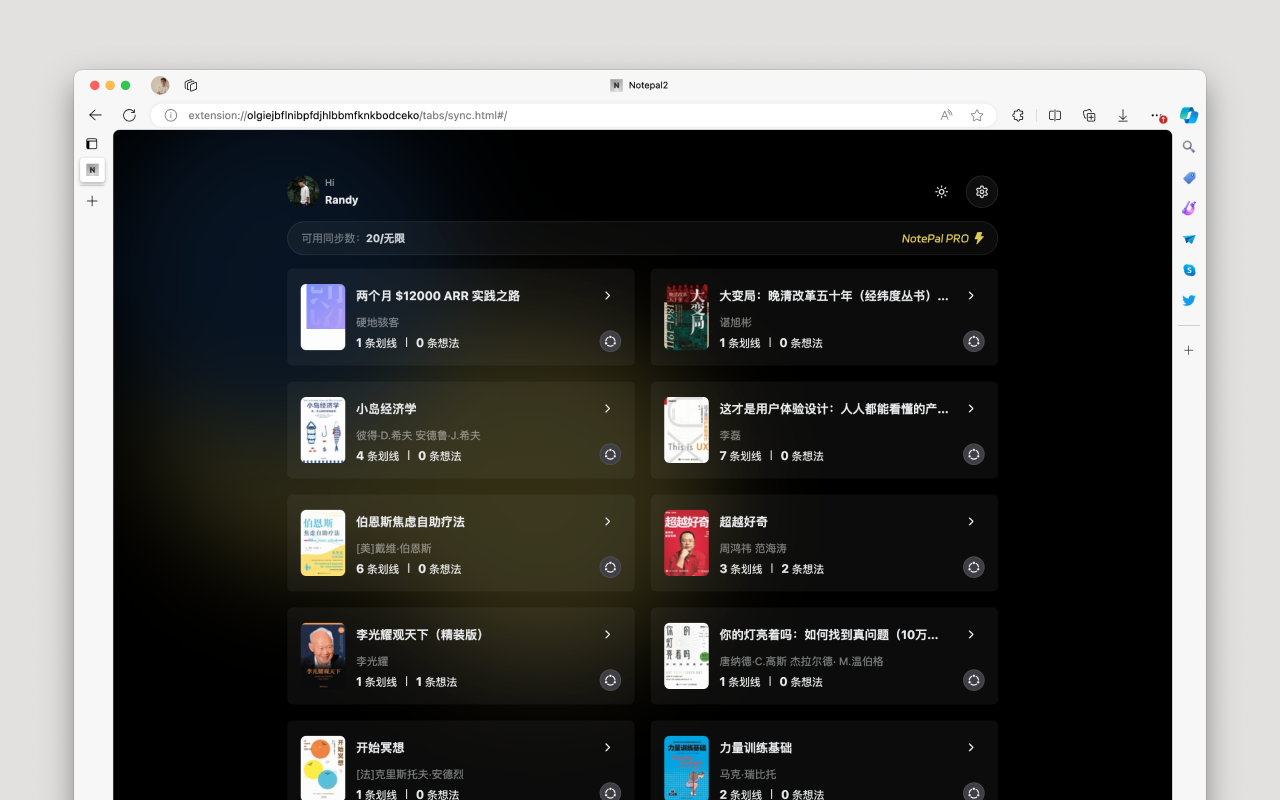The width and height of the screenshot is (1280, 800).
Task: Sync notes for 超越好奇
Action: (973, 567)
